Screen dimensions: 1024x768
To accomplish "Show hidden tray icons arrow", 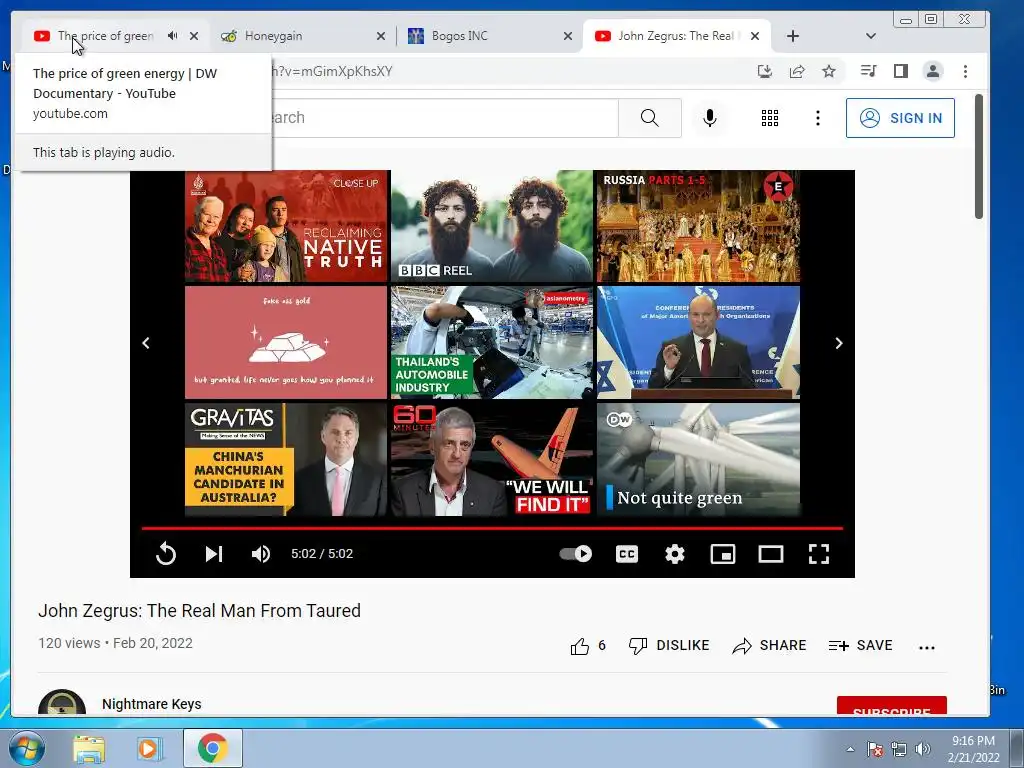I will (x=850, y=749).
